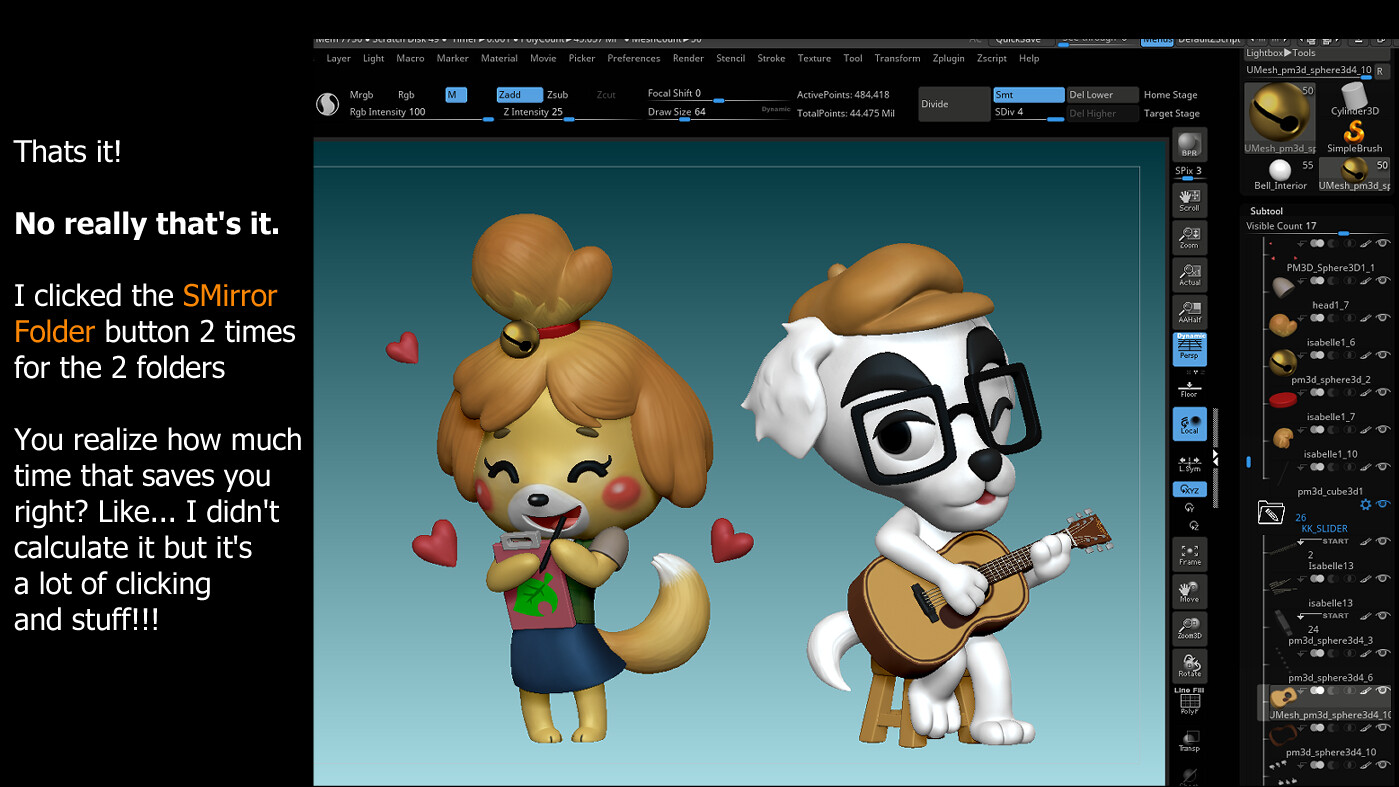Click the R button beside the tool name
The image size is (1399, 787).
(x=1381, y=71)
